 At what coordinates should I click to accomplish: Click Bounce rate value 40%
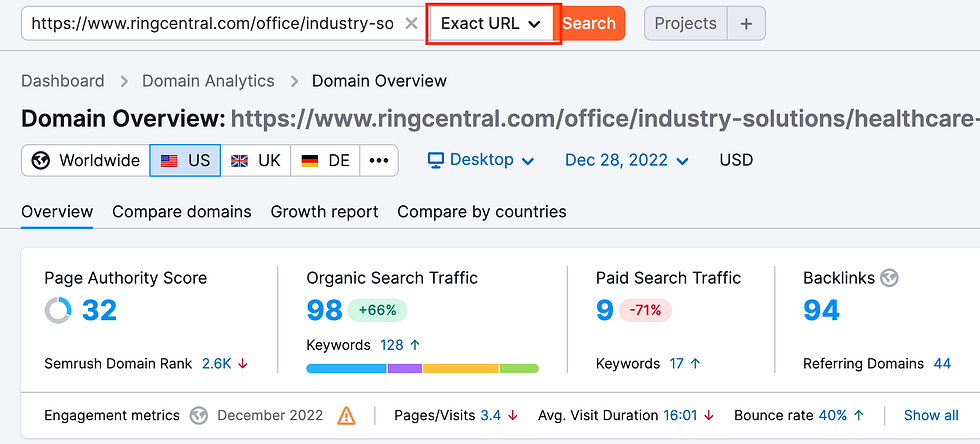coord(832,415)
